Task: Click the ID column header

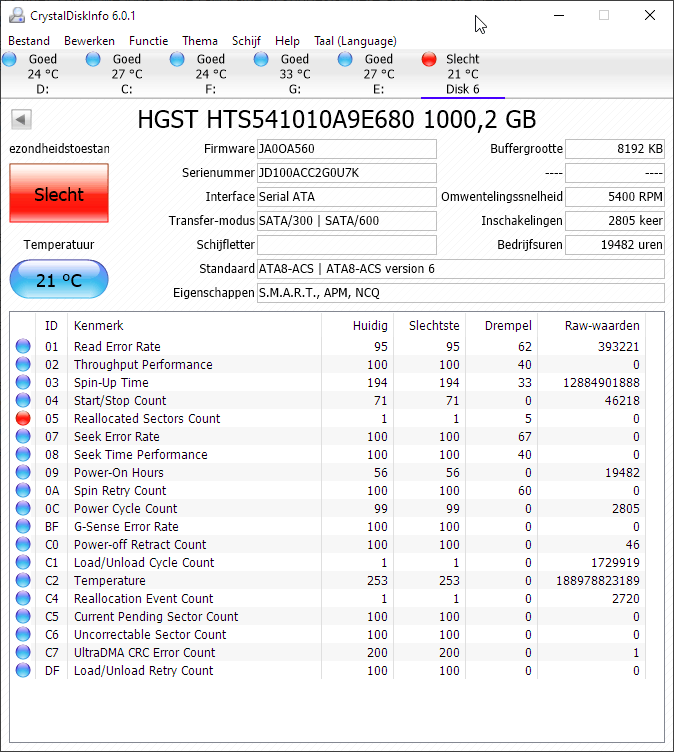Action: [51, 326]
